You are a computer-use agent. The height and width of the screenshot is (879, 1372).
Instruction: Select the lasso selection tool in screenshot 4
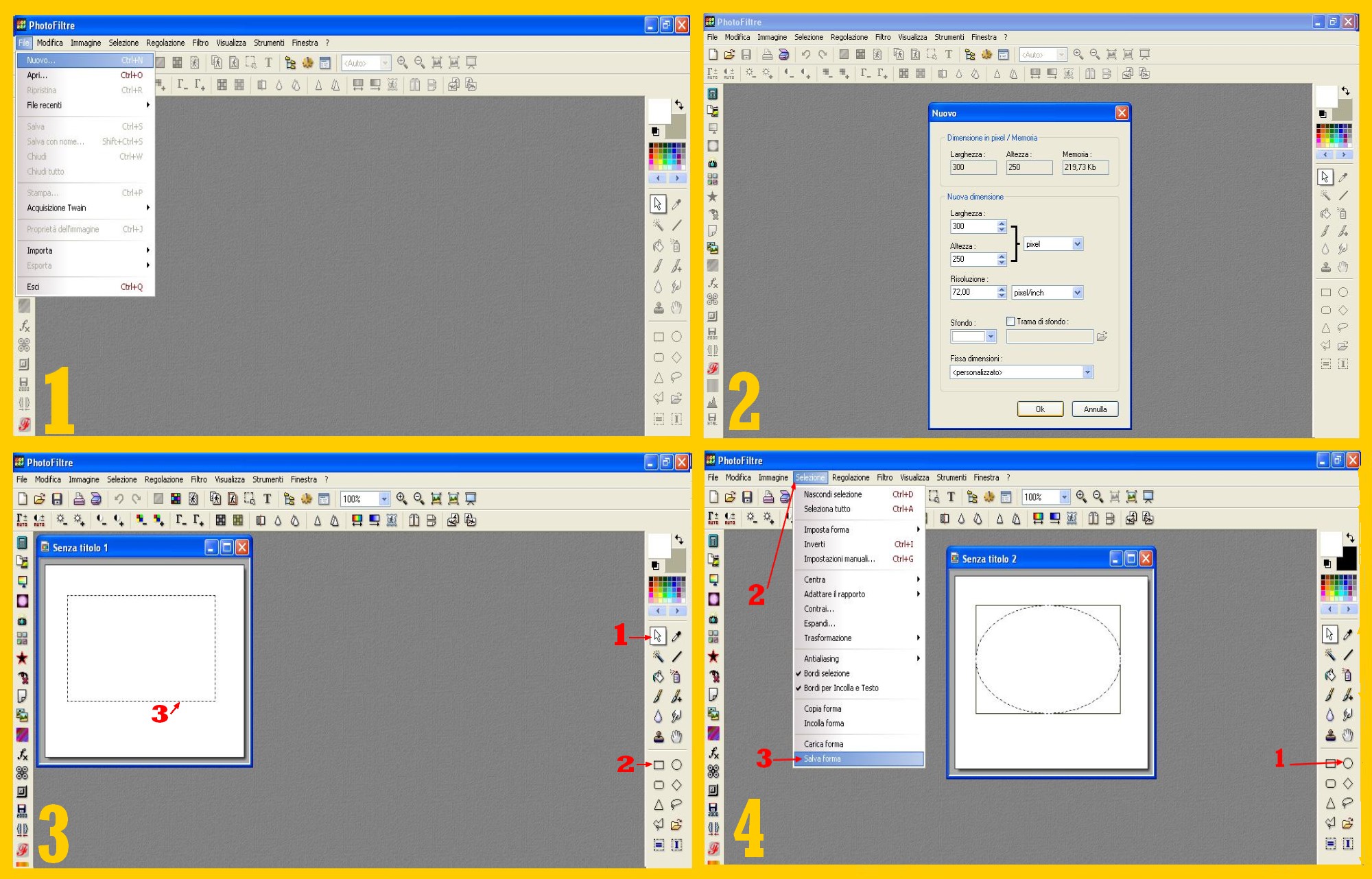point(1348,803)
